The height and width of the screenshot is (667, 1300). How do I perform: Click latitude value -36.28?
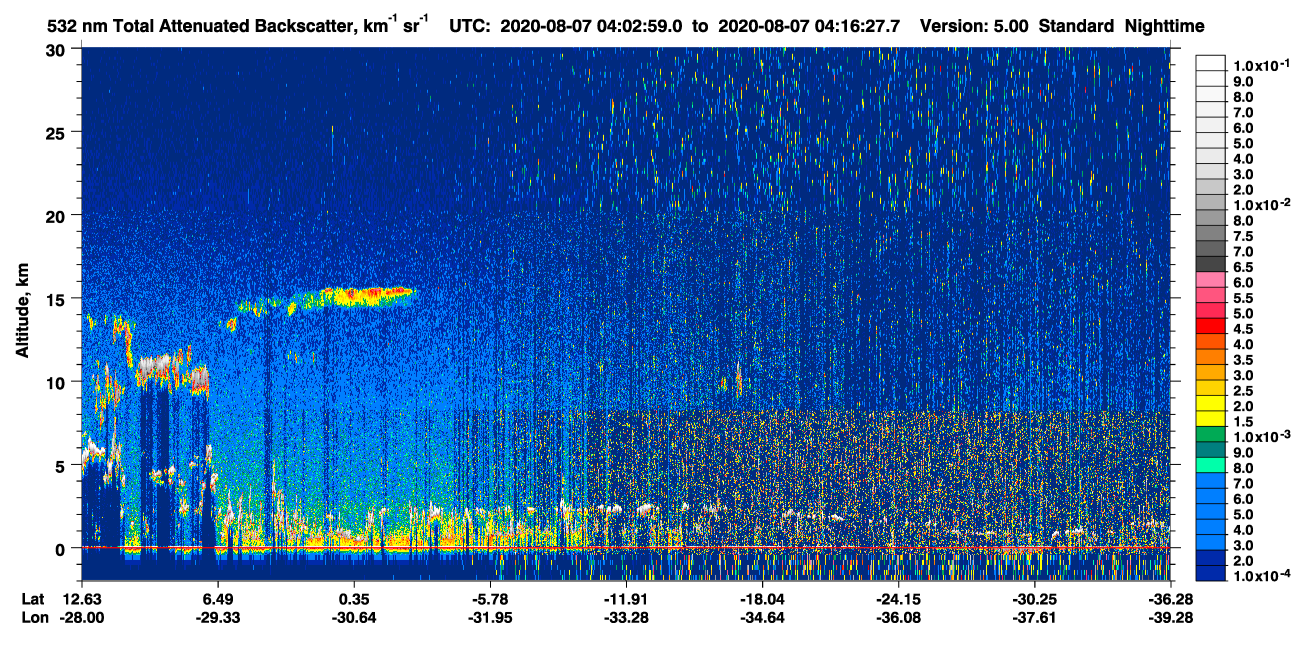[x=1170, y=598]
